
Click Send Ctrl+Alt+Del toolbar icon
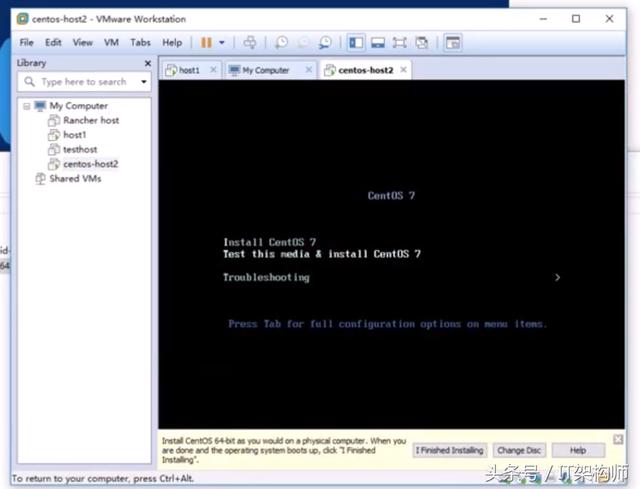(x=250, y=42)
